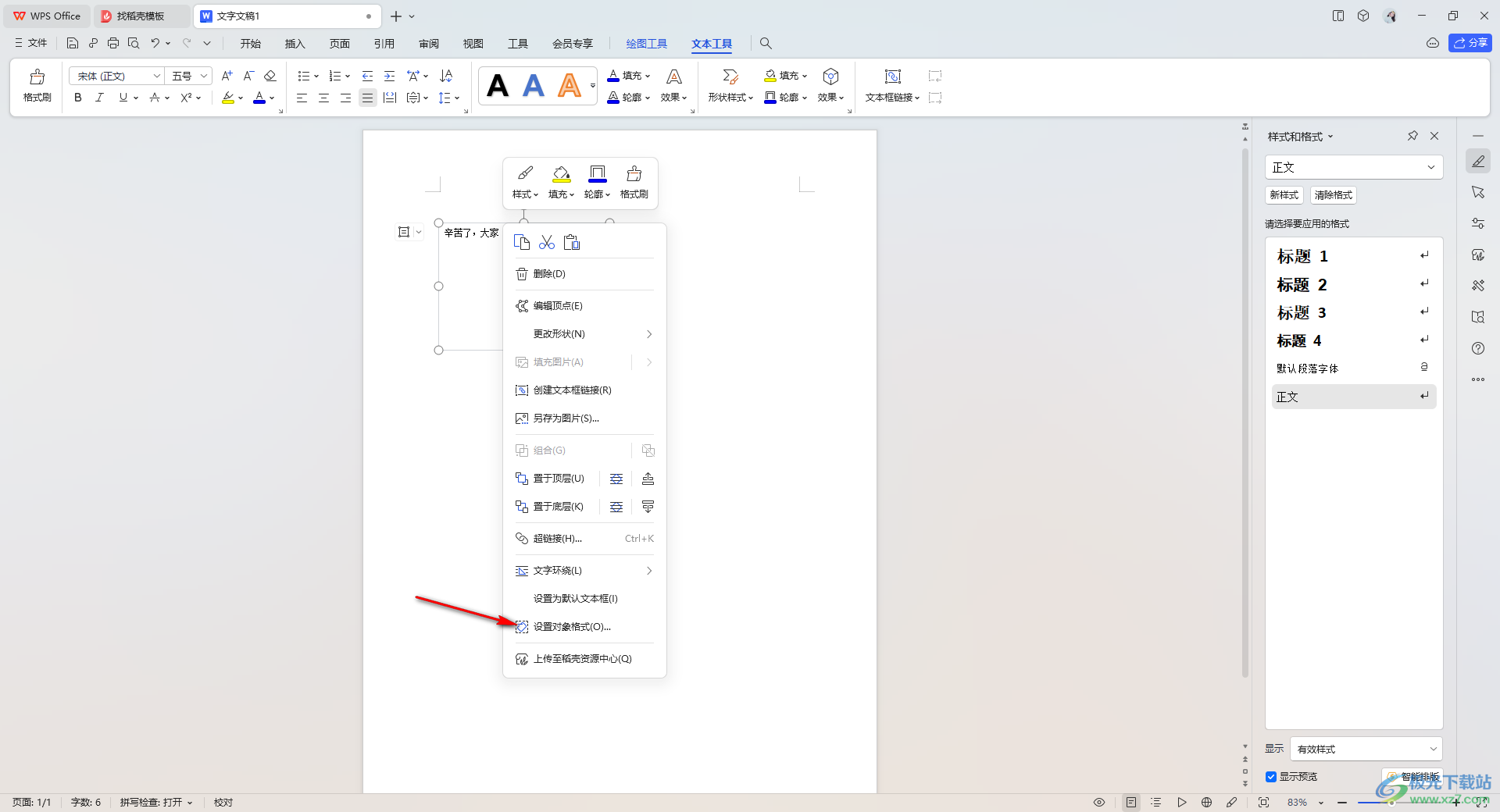
Task: Align text left in ribbon
Action: (x=302, y=98)
